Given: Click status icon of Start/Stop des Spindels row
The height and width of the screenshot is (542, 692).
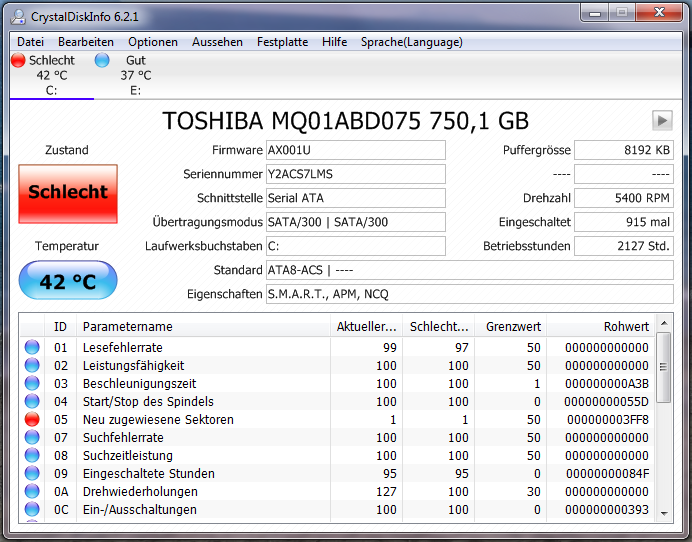Looking at the screenshot, I should (32, 401).
